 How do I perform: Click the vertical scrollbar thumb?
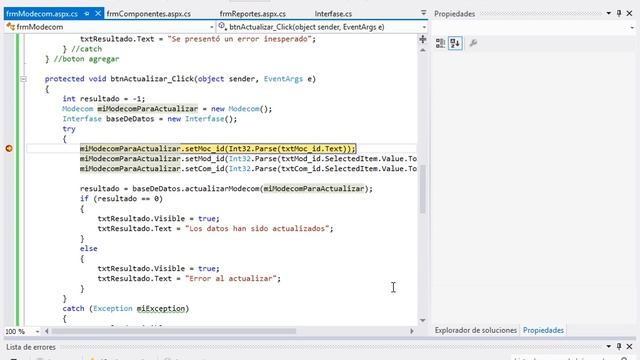423,189
